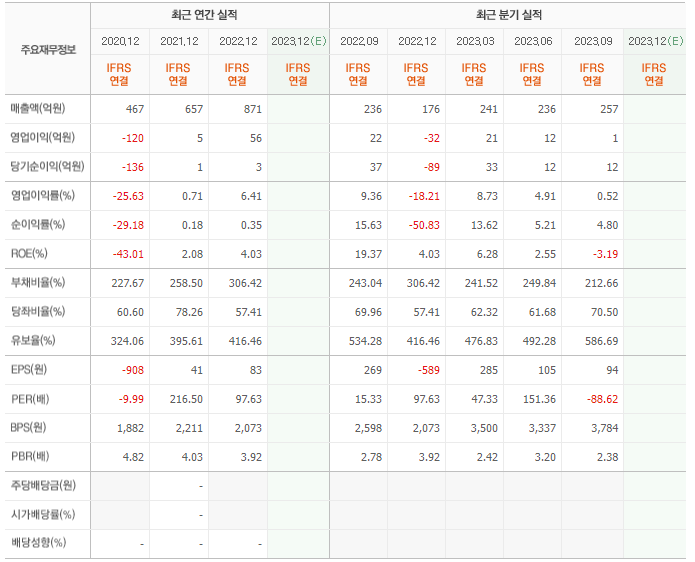Click 영업이익률 value -25.63
695x562 pixels.
[129, 196]
